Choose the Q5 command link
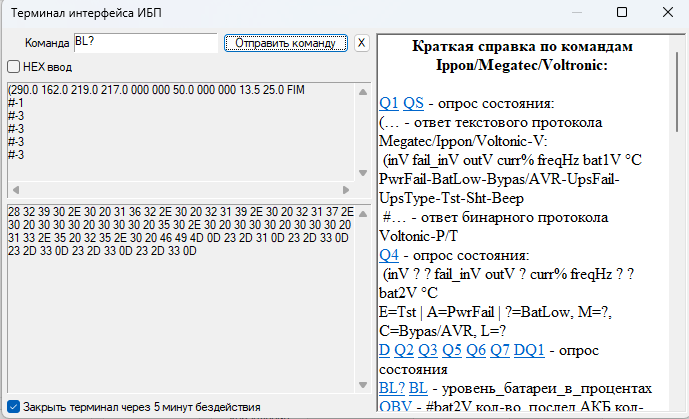Image resolution: width=689 pixels, height=419 pixels. click(453, 350)
